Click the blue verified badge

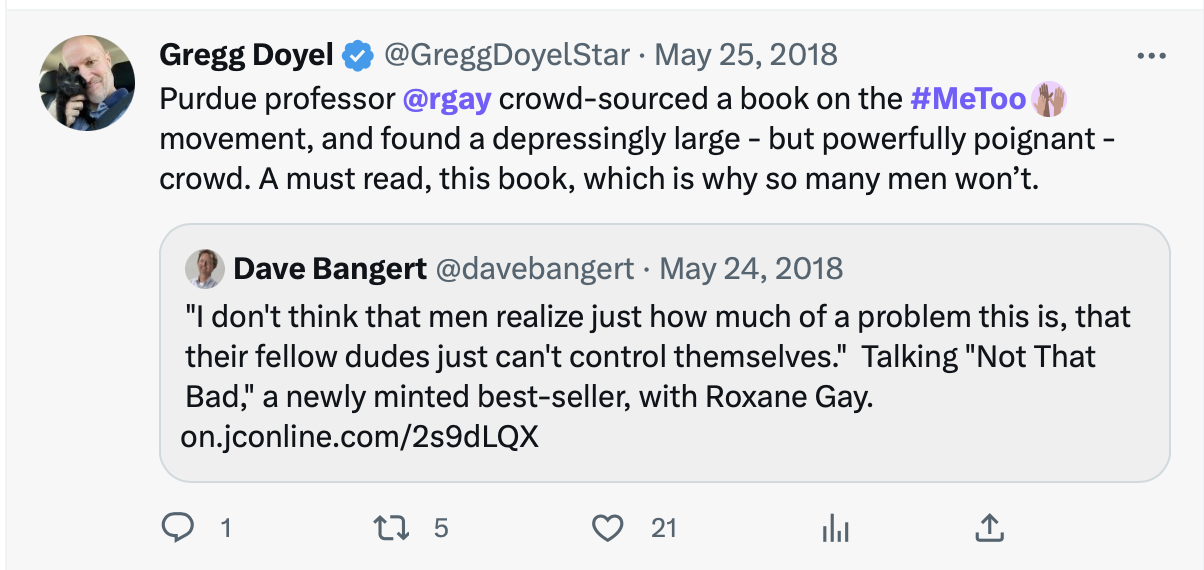click(x=357, y=57)
